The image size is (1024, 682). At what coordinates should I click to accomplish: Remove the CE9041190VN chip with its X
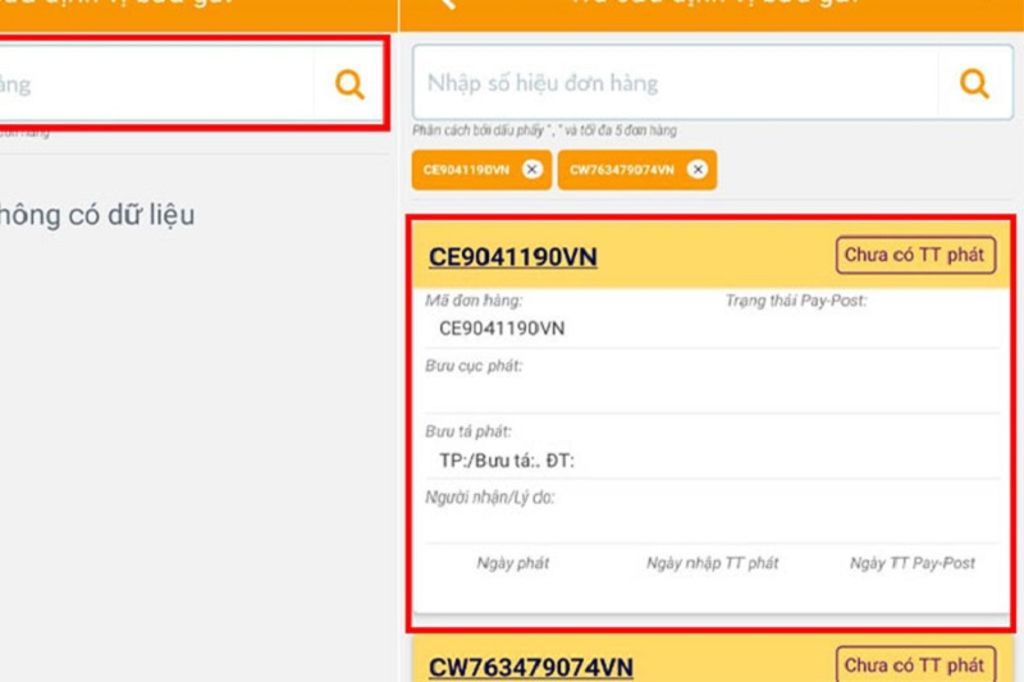(x=532, y=170)
